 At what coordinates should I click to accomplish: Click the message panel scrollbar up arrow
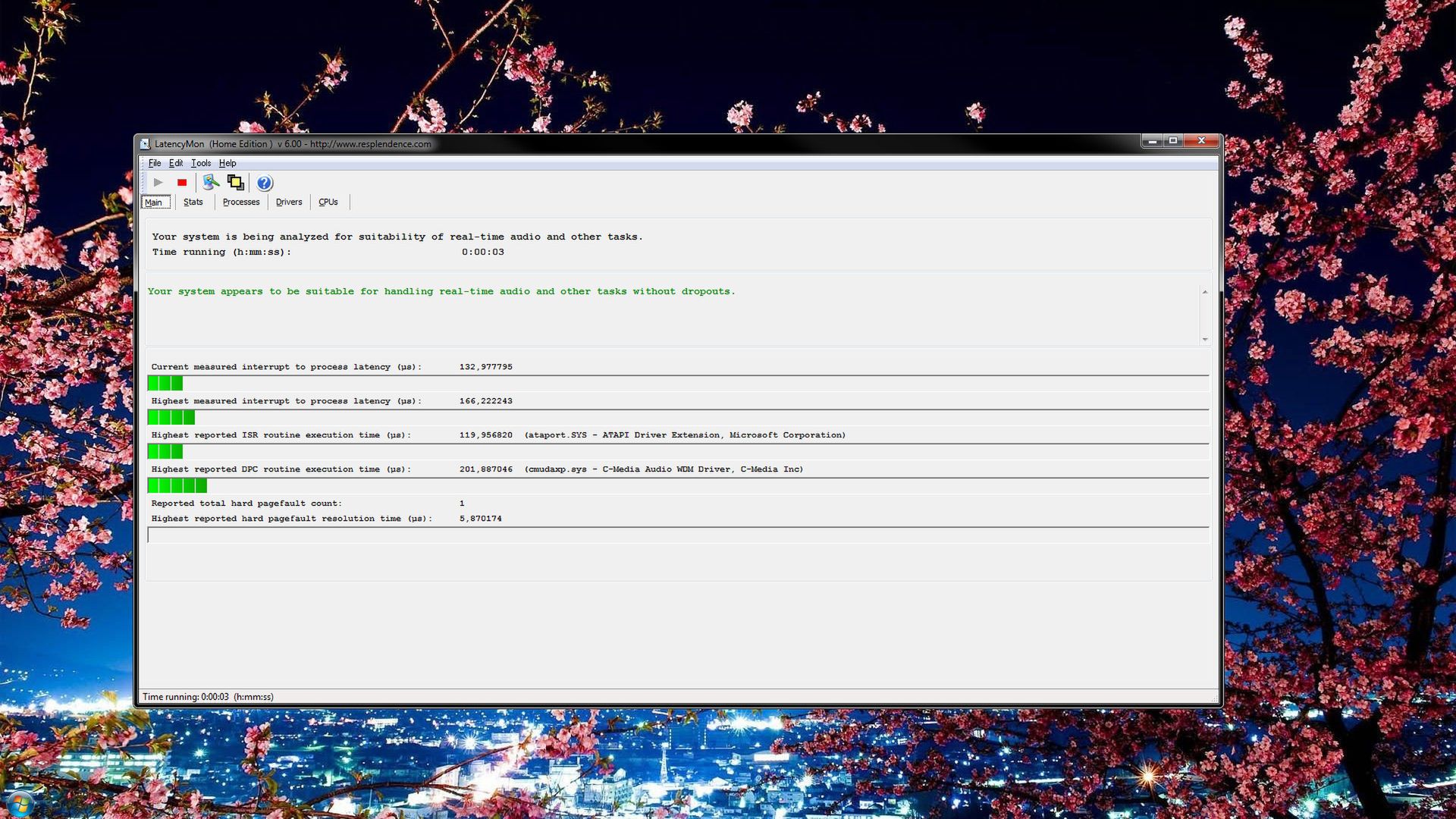pos(1205,290)
